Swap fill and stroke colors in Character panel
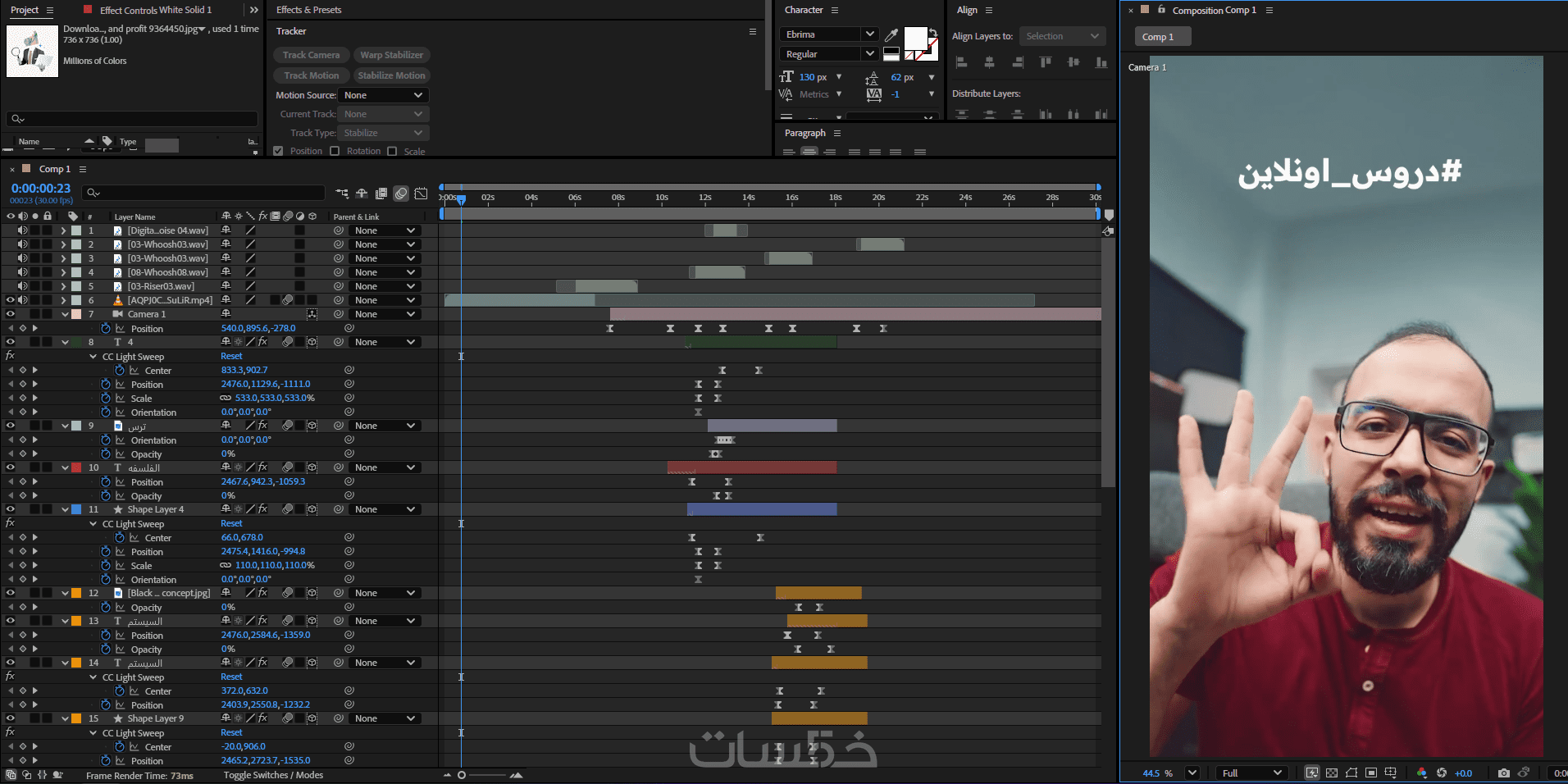1568x784 pixels. [932, 32]
